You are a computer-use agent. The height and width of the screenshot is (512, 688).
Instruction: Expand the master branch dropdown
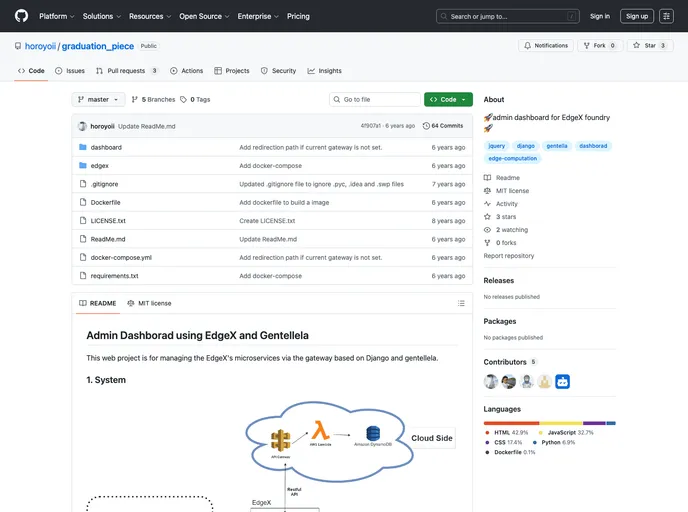point(98,100)
